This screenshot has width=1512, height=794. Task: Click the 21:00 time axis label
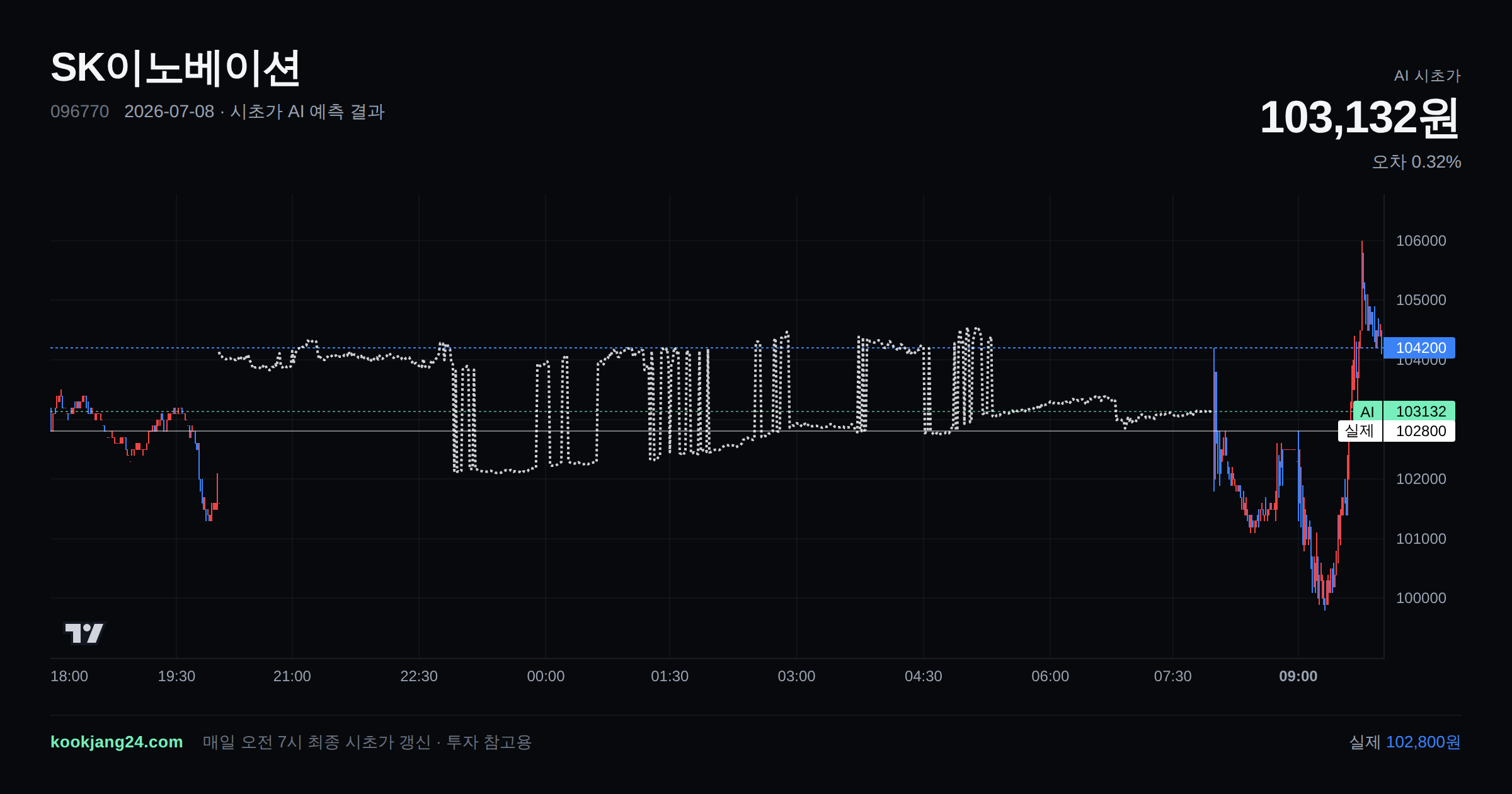point(292,676)
